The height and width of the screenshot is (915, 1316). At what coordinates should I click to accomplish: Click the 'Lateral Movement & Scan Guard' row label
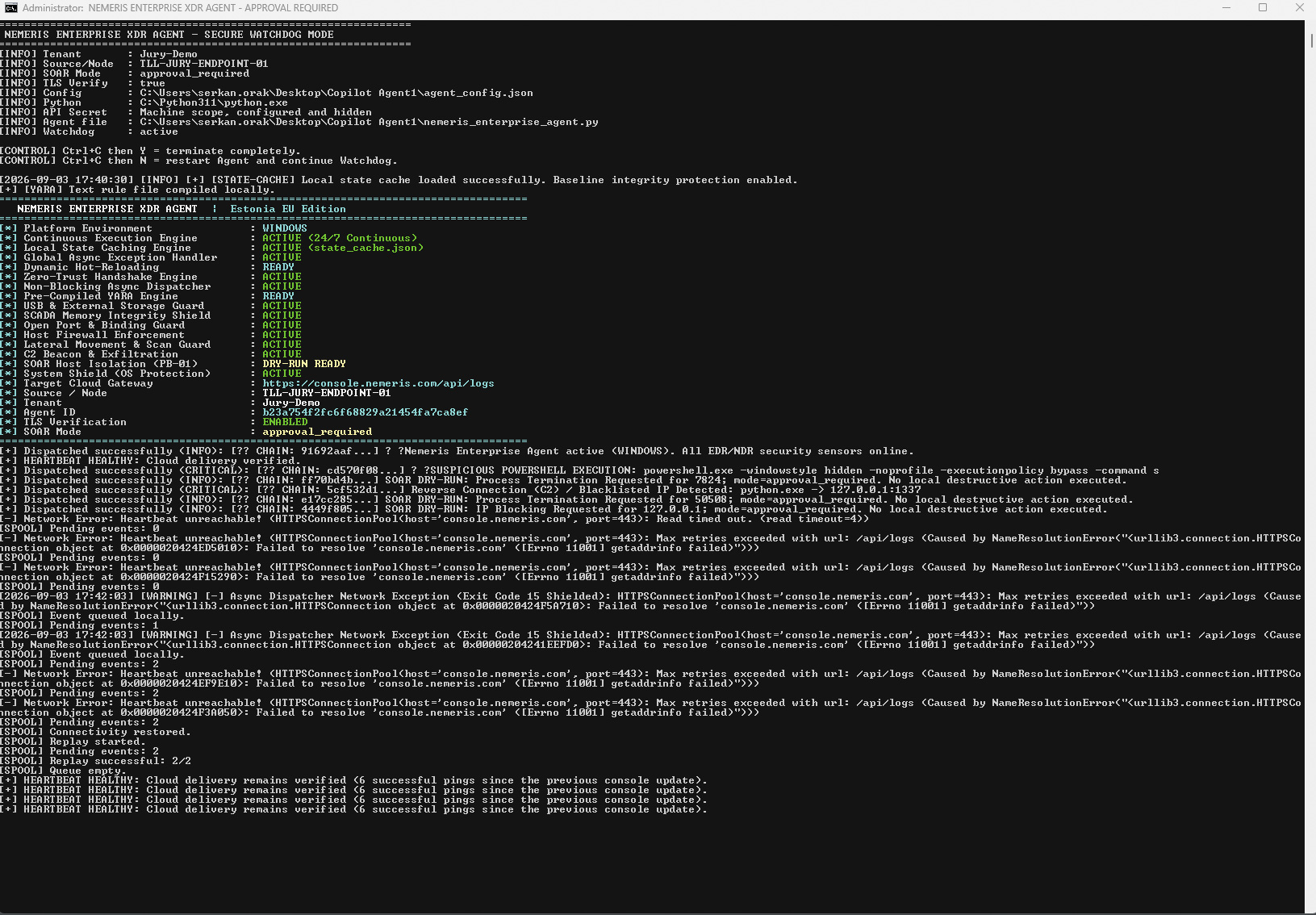[117, 345]
